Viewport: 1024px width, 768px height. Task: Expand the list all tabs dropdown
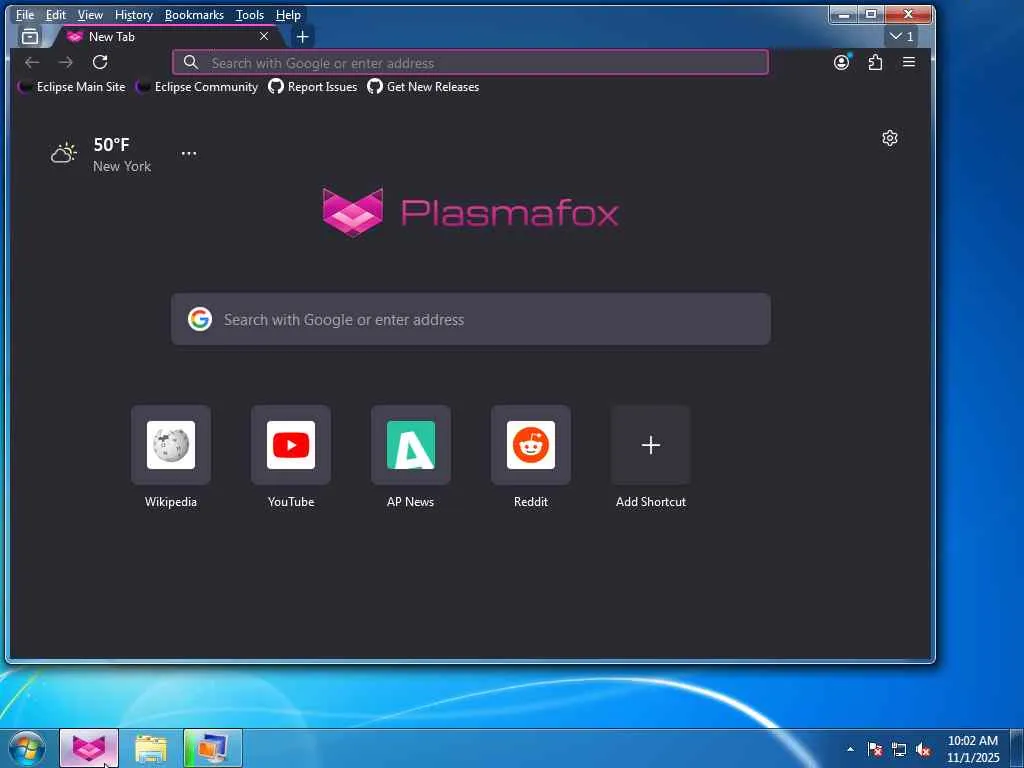click(902, 37)
